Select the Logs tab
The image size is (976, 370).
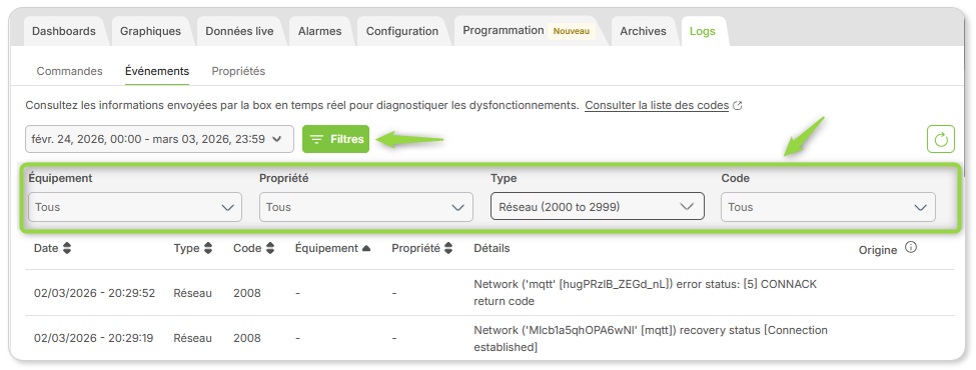tap(703, 31)
